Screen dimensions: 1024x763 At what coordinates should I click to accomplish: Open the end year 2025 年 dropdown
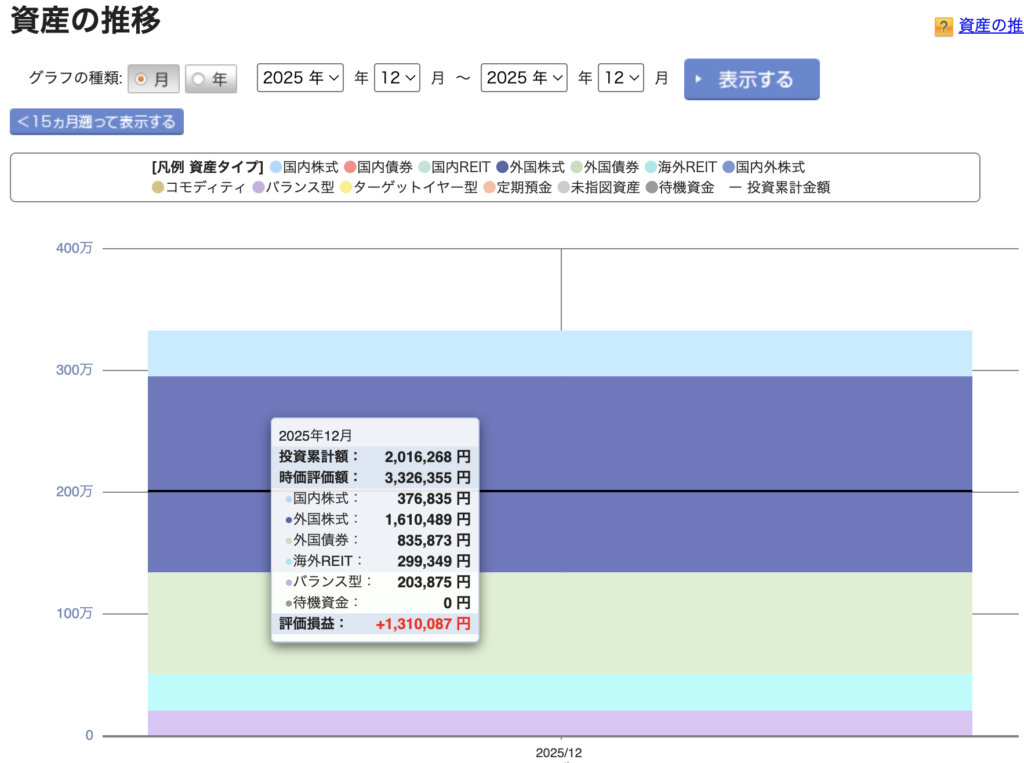(x=524, y=78)
